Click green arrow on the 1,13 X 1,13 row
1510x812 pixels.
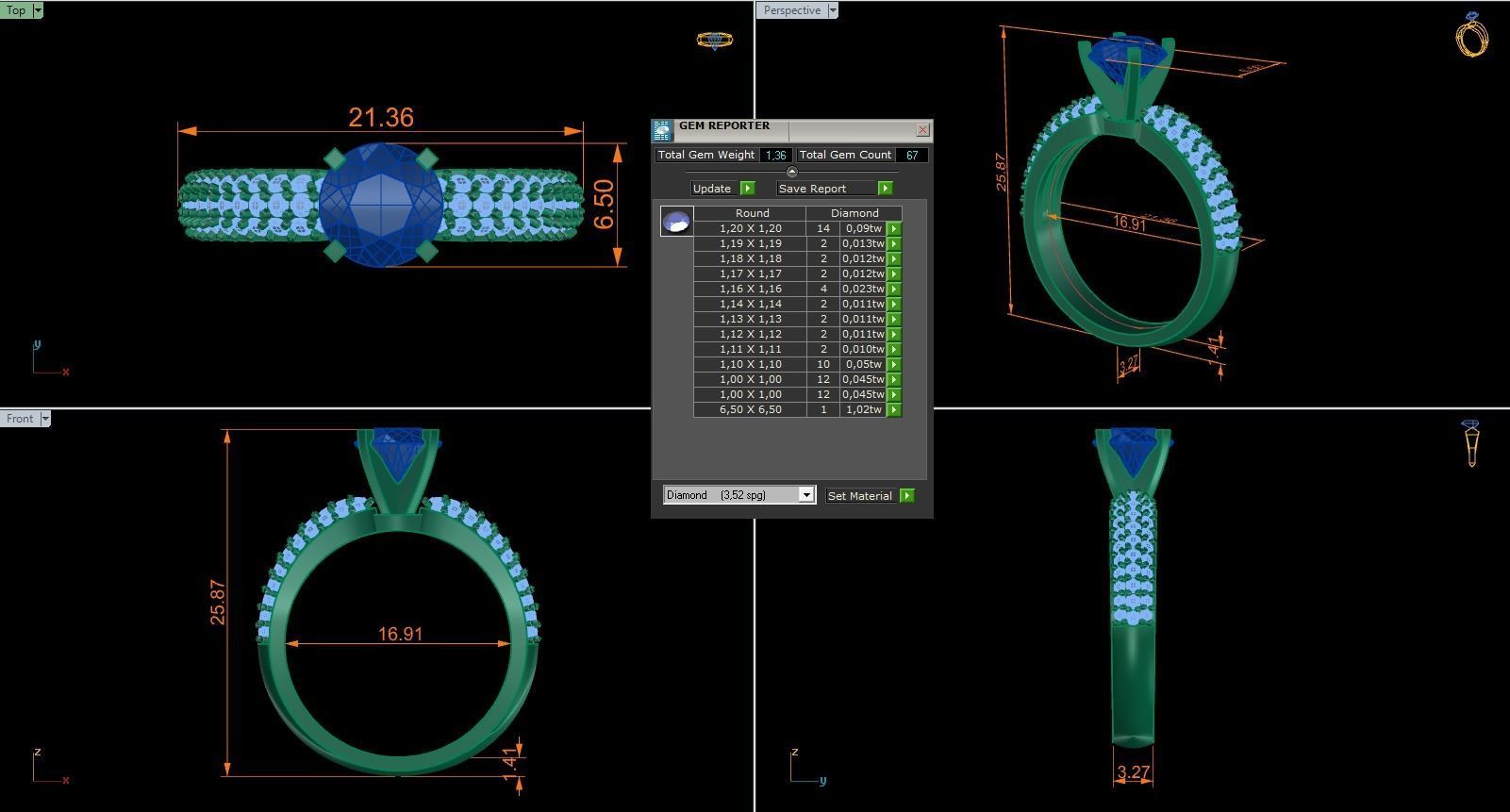[894, 319]
